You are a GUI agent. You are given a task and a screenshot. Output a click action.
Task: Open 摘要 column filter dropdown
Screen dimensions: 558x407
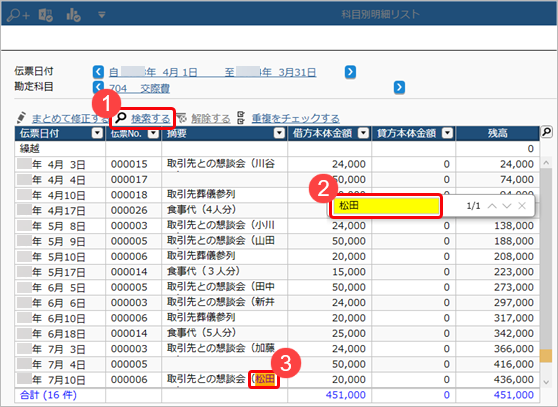coord(279,133)
